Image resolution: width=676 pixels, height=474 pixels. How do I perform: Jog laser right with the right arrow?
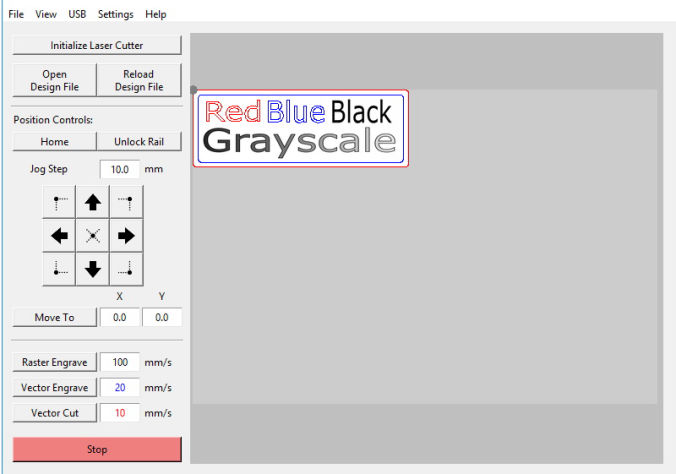[126, 235]
